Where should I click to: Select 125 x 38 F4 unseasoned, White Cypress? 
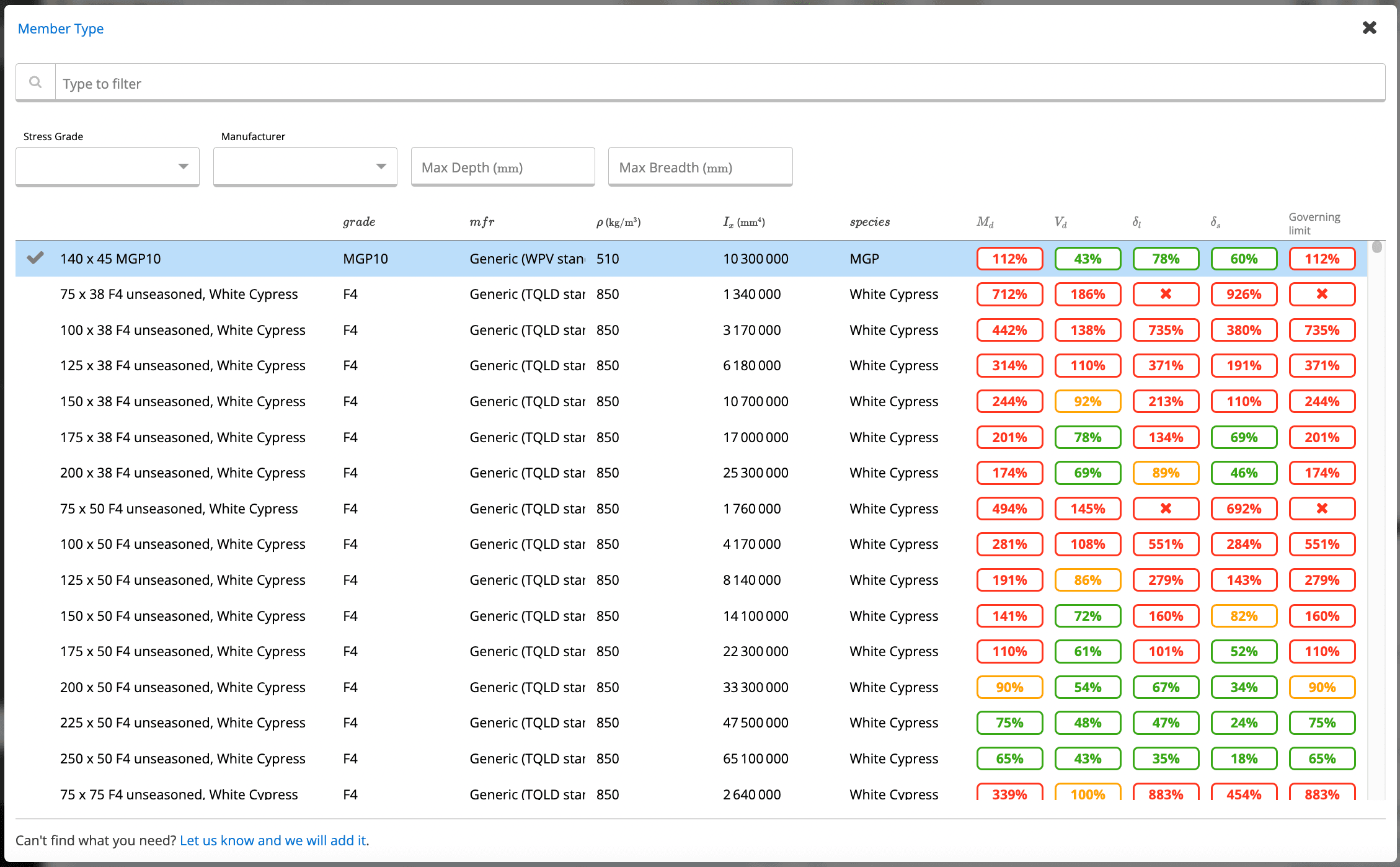click(x=691, y=365)
